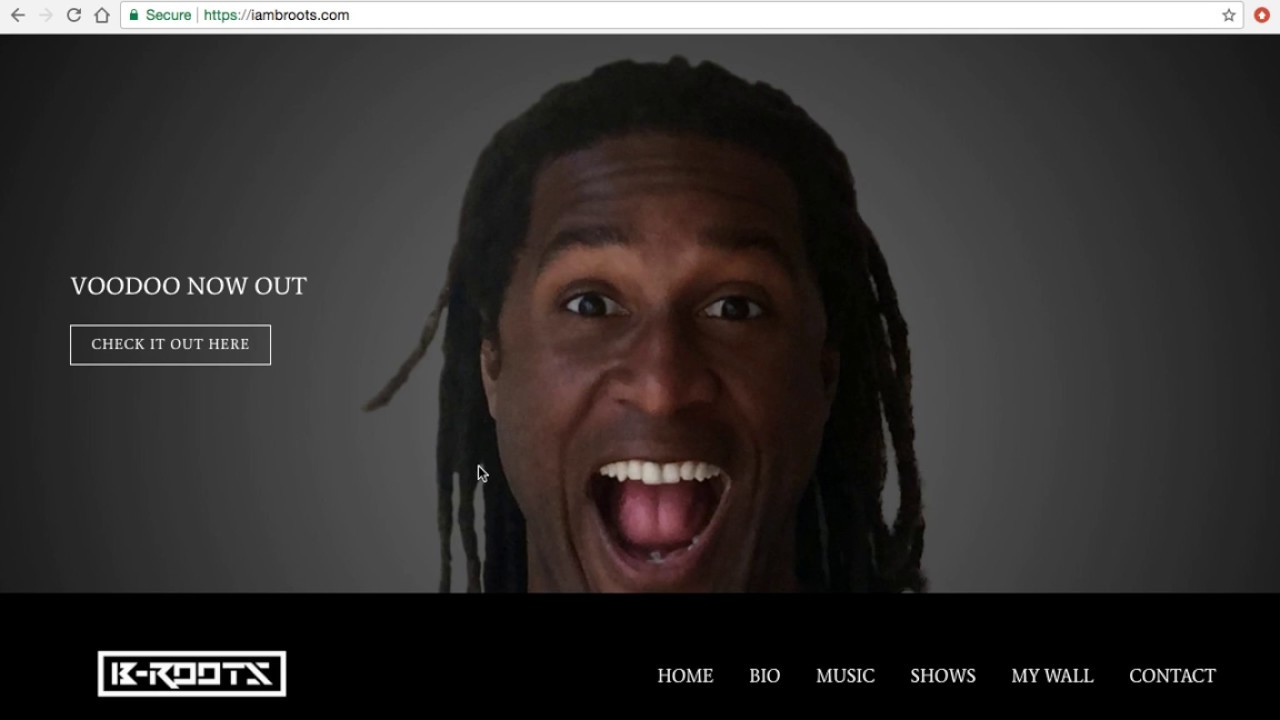Click the Secure label in address bar
Screen dimensions: 1280x720
[x=168, y=15]
